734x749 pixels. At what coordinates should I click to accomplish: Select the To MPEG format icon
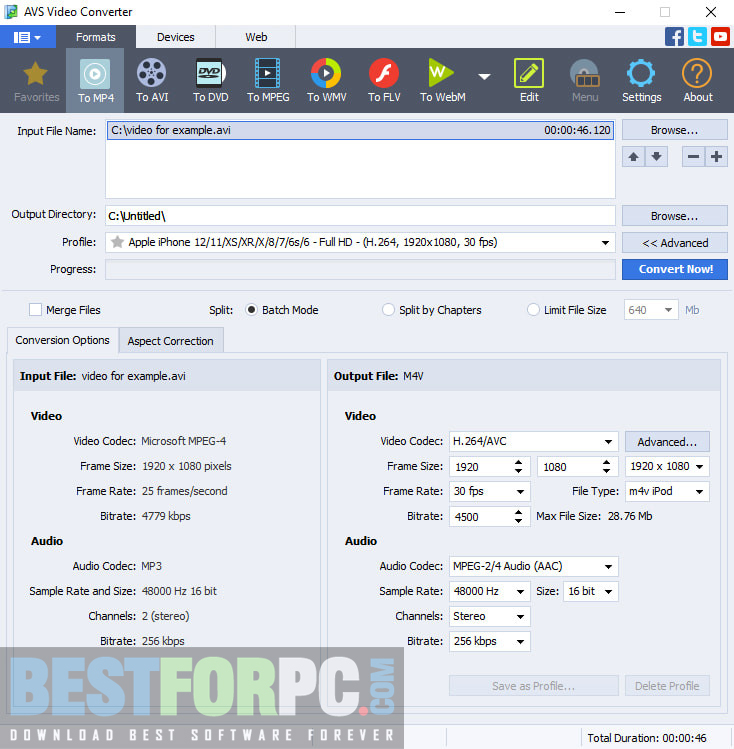268,81
